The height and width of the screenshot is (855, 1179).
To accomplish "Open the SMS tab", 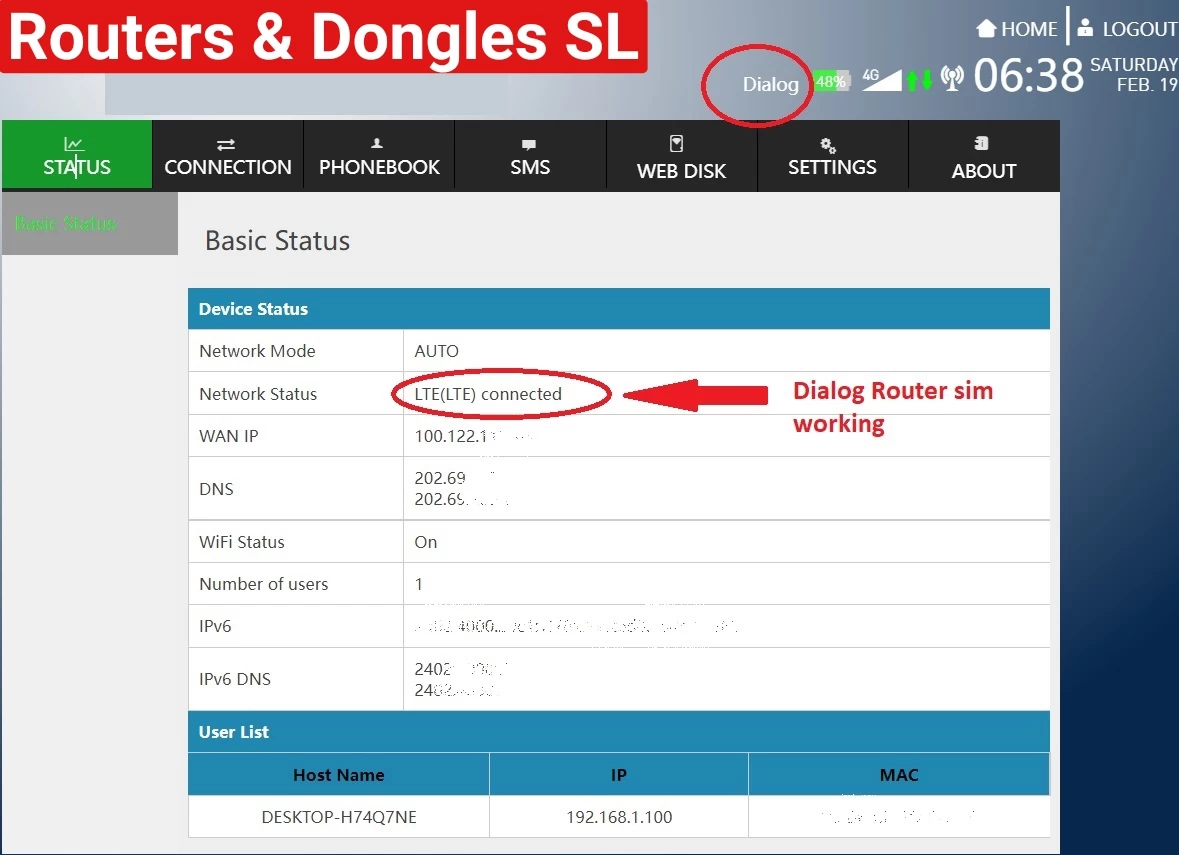I will point(530,155).
